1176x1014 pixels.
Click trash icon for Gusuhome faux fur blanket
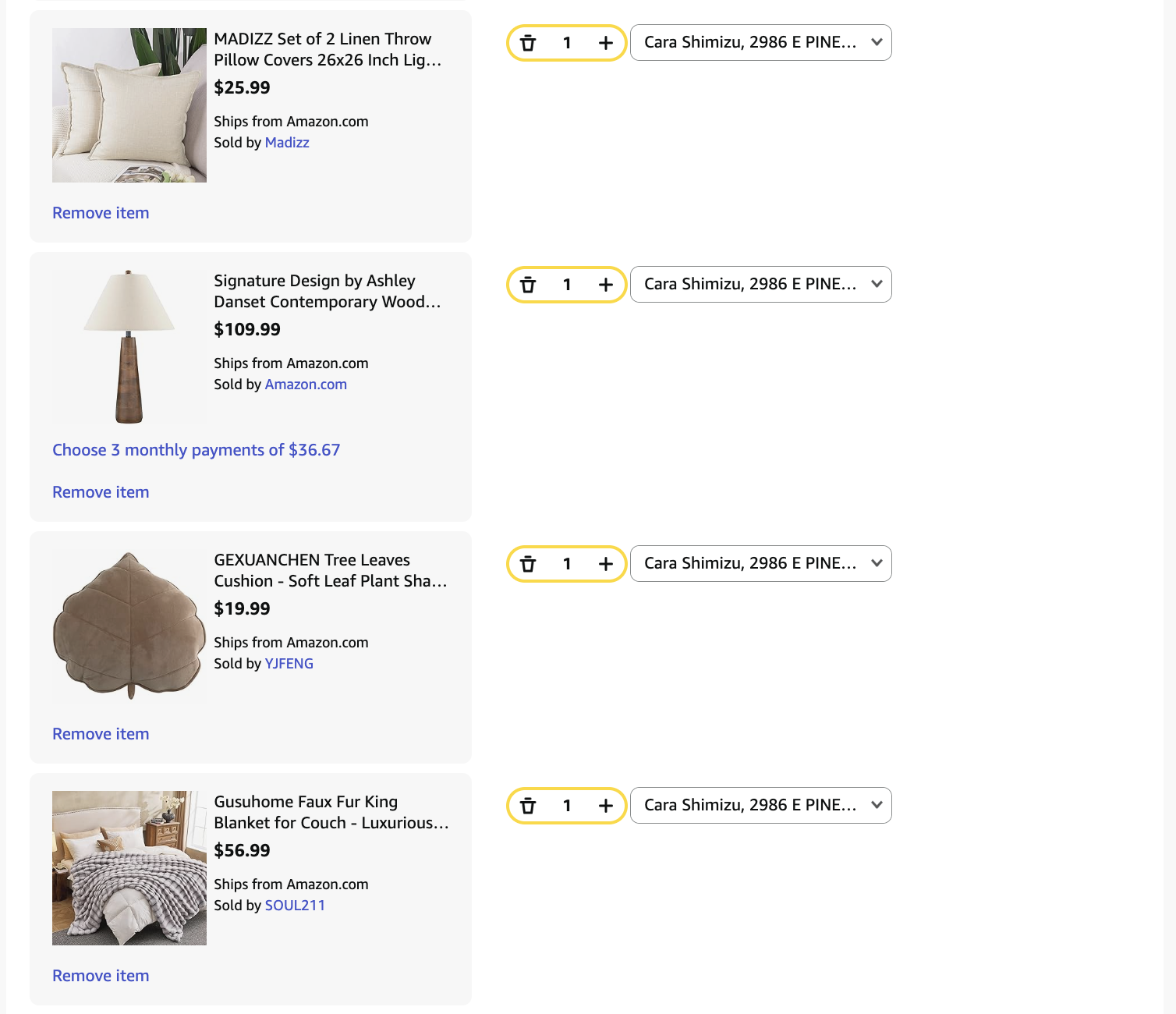tap(528, 806)
